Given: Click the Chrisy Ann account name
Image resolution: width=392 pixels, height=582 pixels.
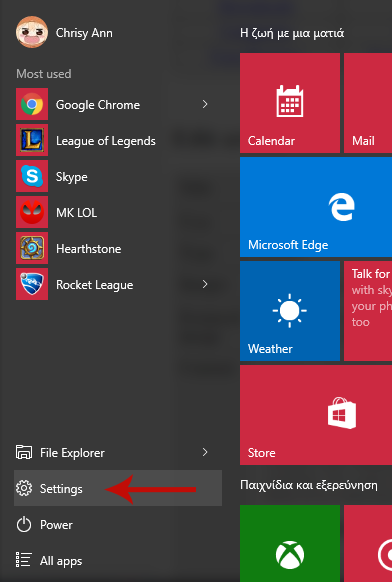Looking at the screenshot, I should click(84, 33).
